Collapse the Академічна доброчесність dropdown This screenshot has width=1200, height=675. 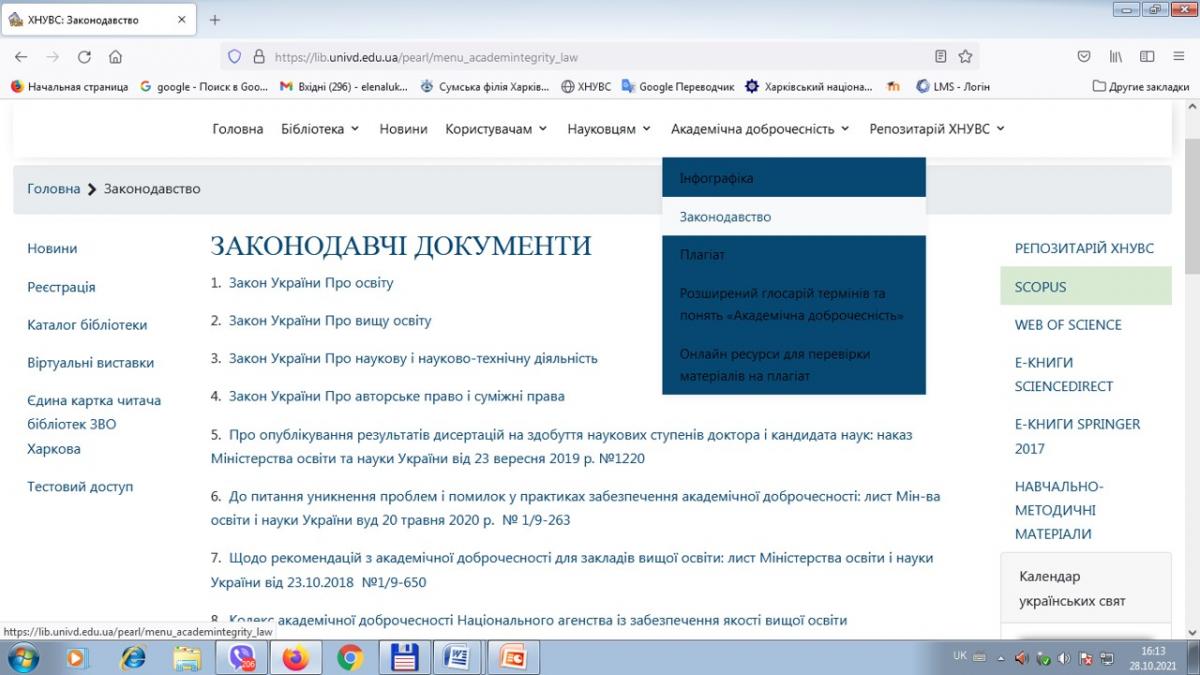(761, 129)
